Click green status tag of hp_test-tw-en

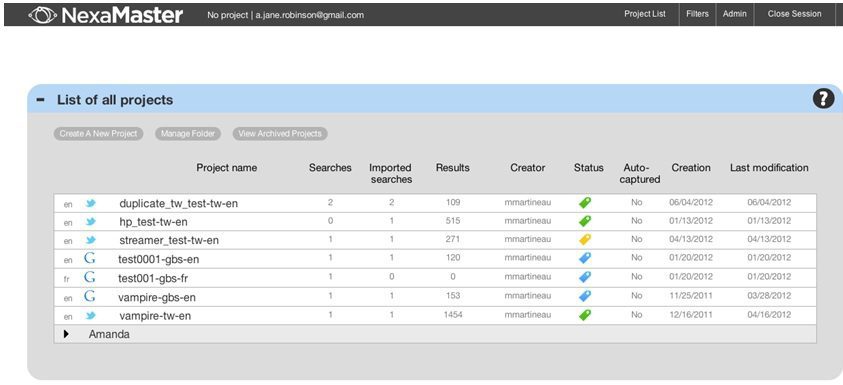click(584, 221)
